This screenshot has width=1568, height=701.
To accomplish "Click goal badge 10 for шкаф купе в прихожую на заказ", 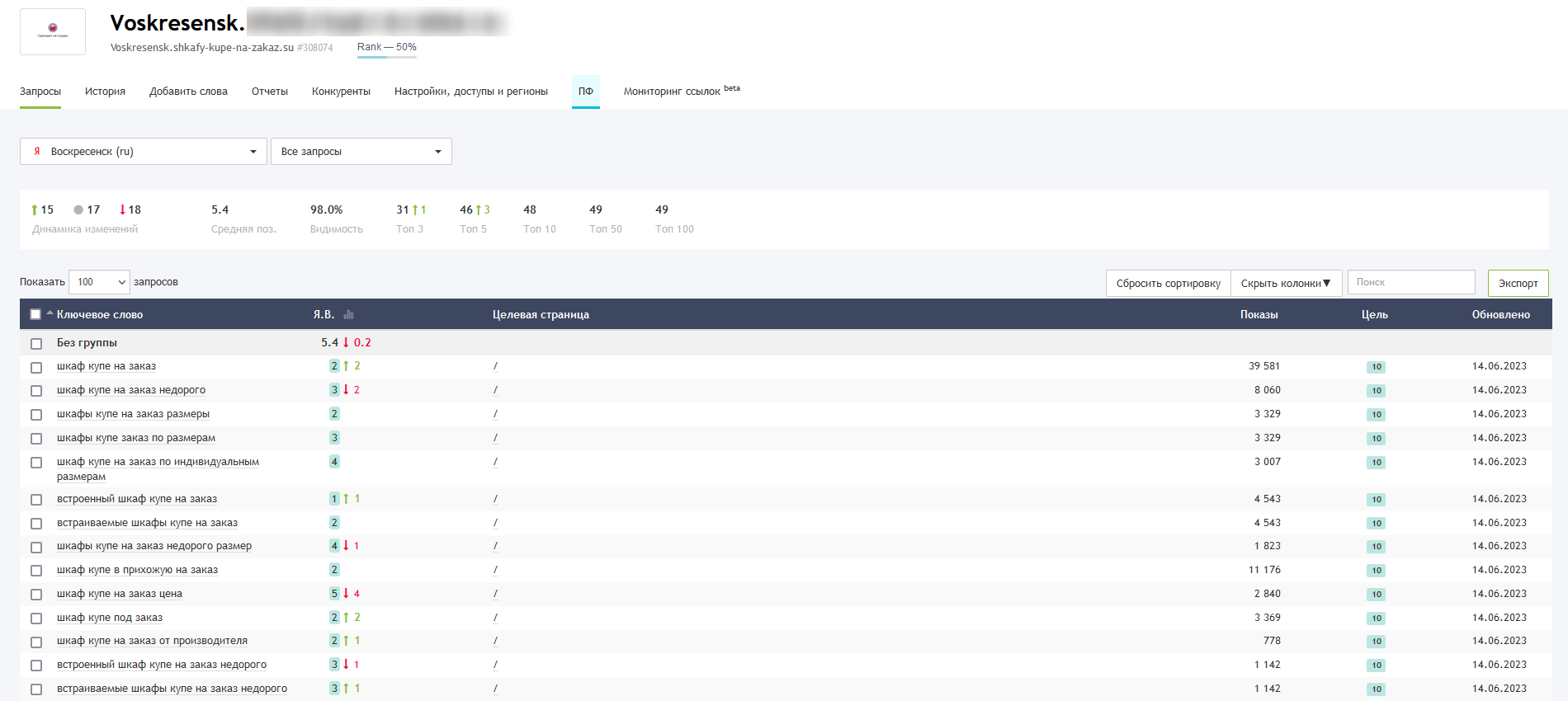I will 1376,571.
